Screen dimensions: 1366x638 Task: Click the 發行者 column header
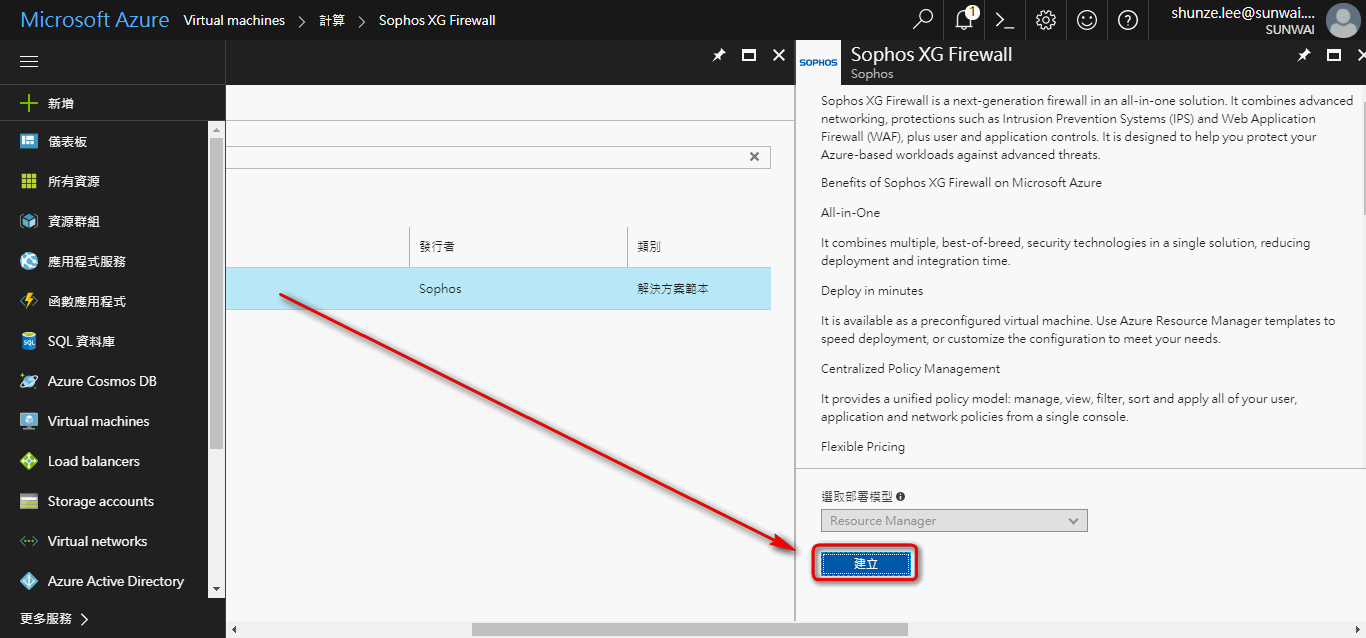pyautogui.click(x=437, y=246)
